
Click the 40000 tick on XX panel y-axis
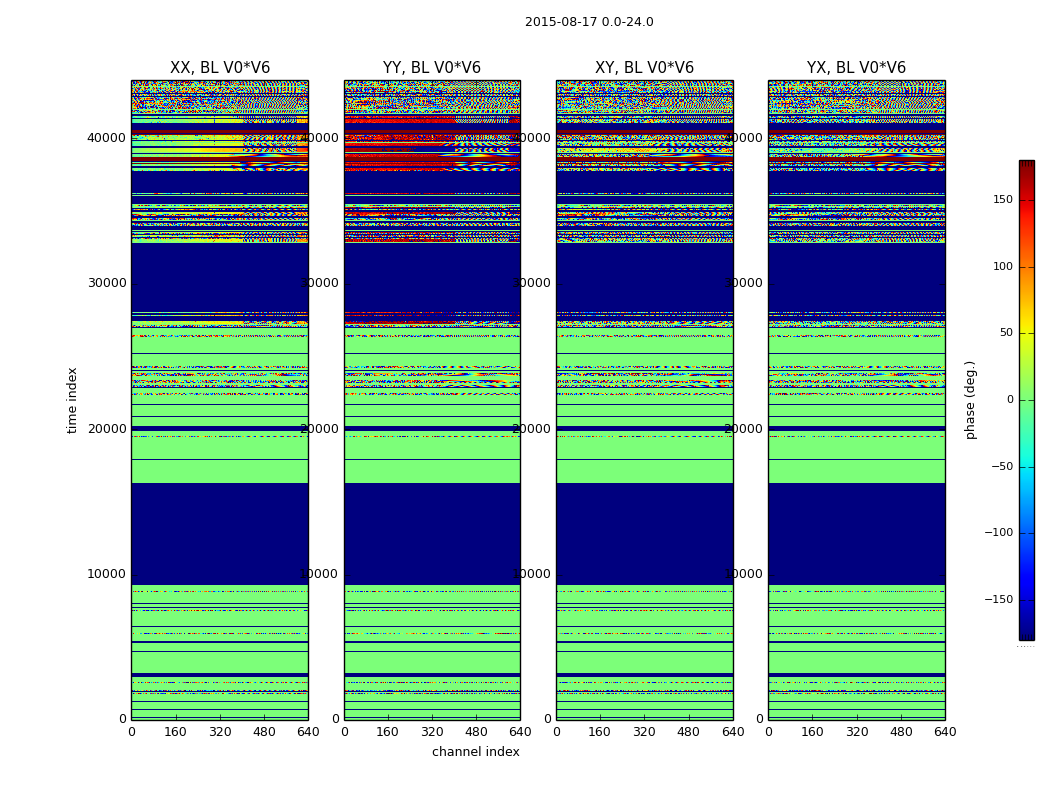pos(107,137)
